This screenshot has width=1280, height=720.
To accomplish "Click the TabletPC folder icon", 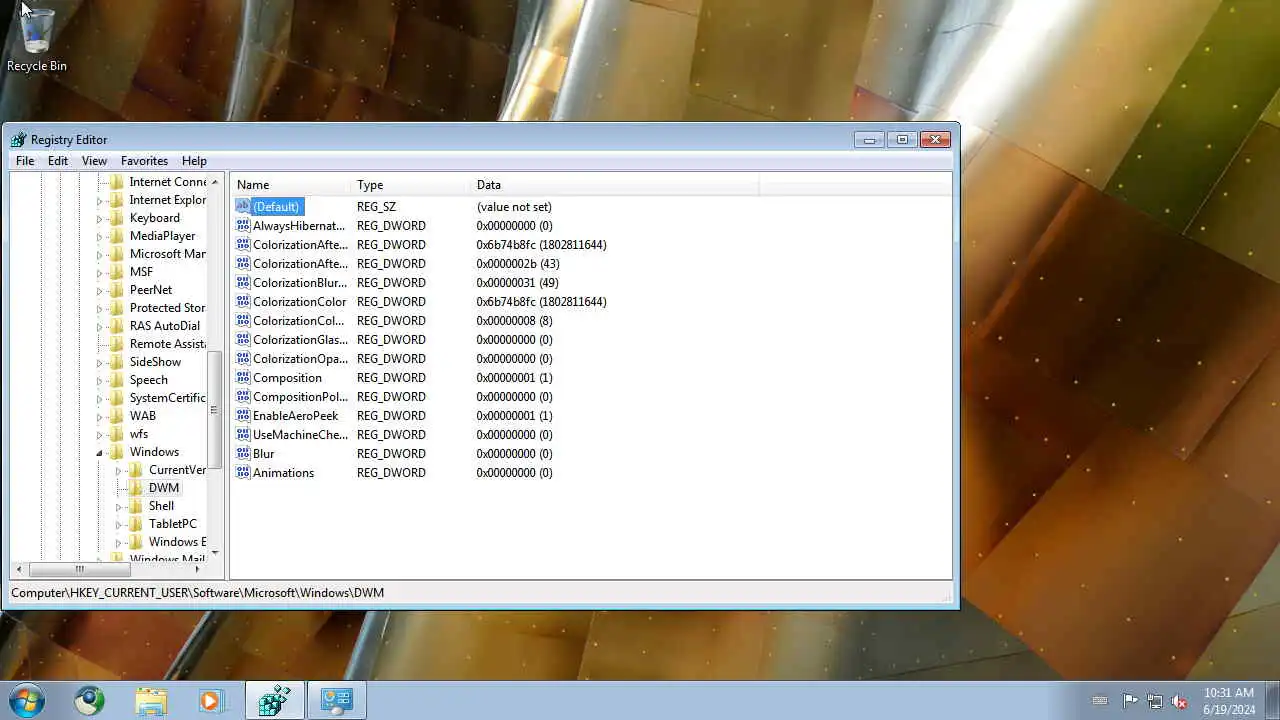I will point(136,524).
